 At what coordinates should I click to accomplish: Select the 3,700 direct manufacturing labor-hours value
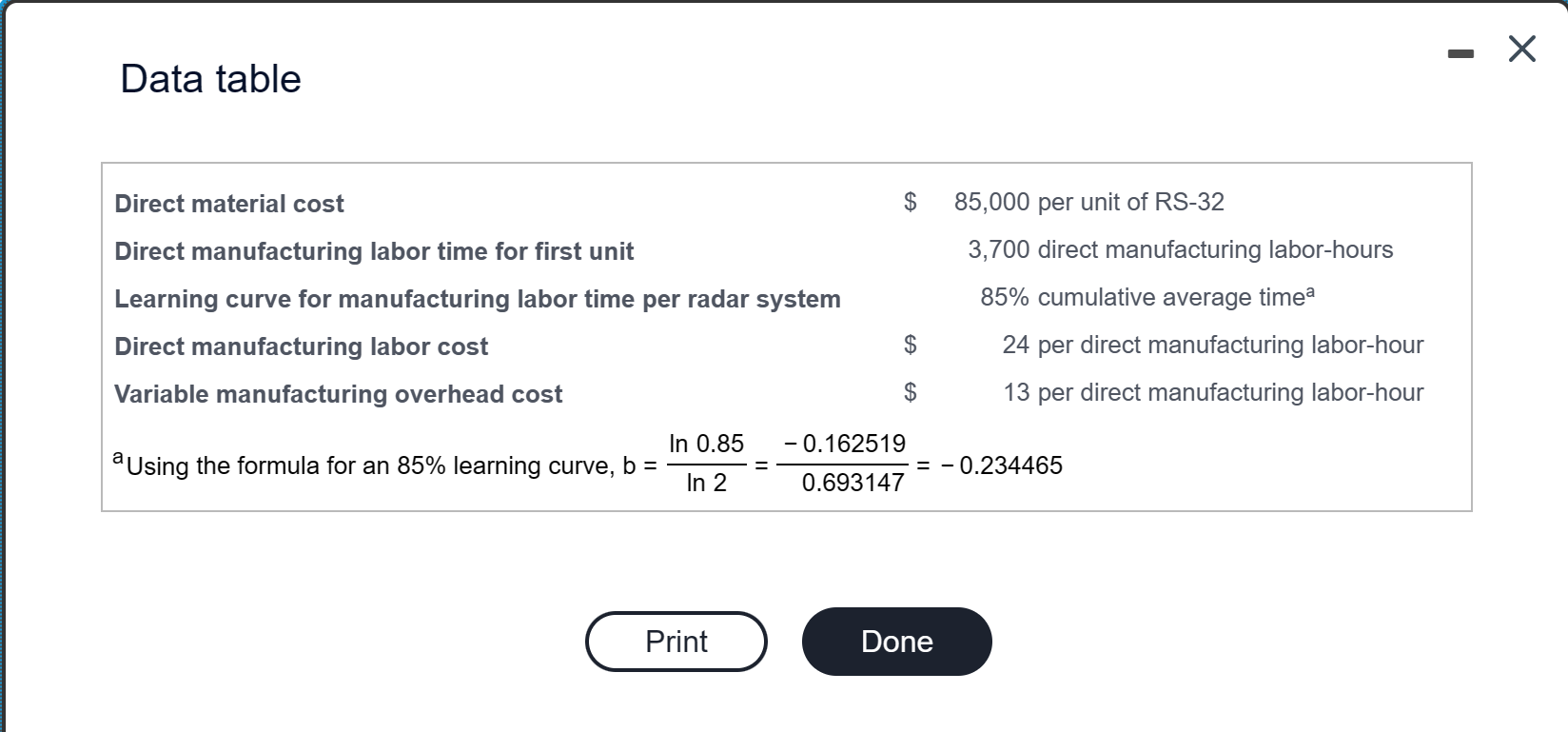pyautogui.click(x=1179, y=249)
